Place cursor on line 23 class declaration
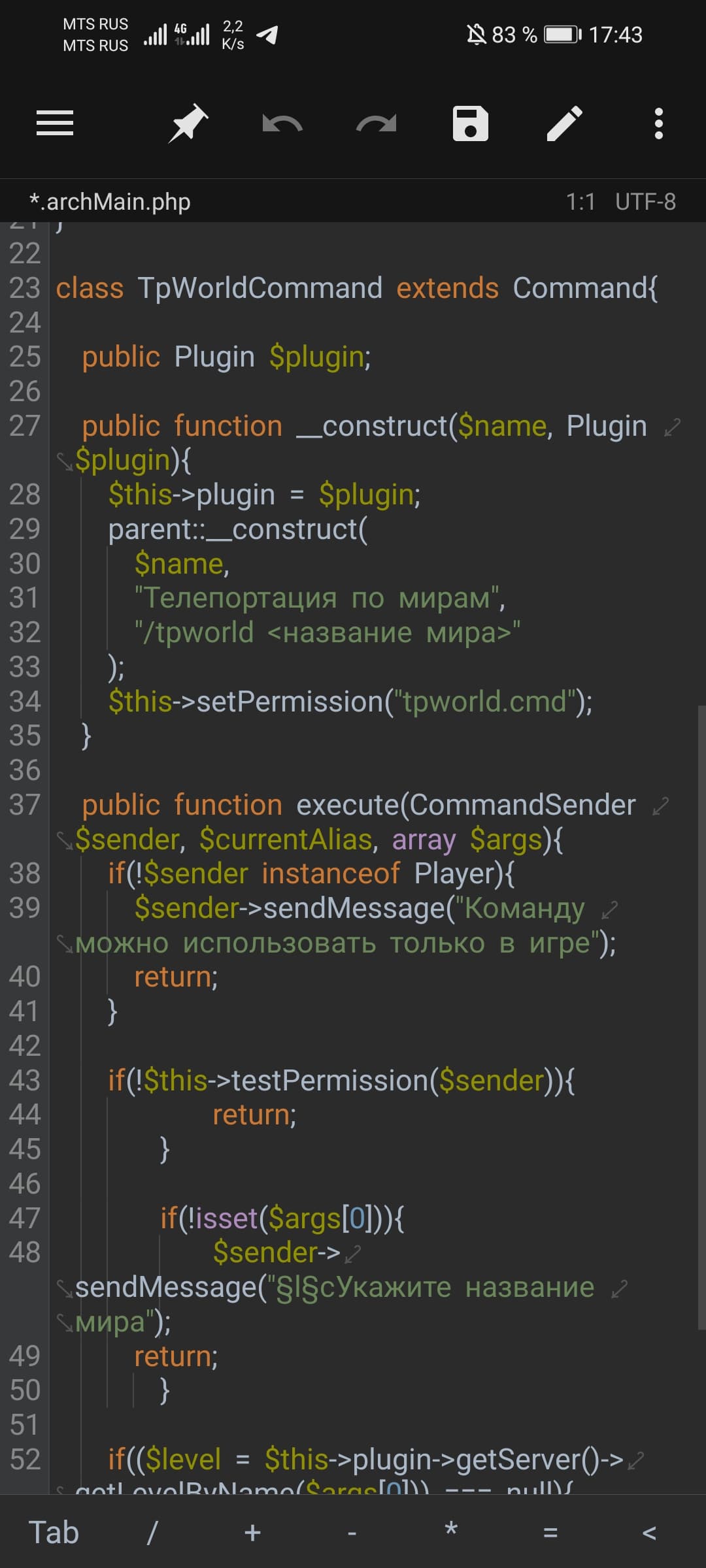This screenshot has width=706, height=1568. click(357, 288)
